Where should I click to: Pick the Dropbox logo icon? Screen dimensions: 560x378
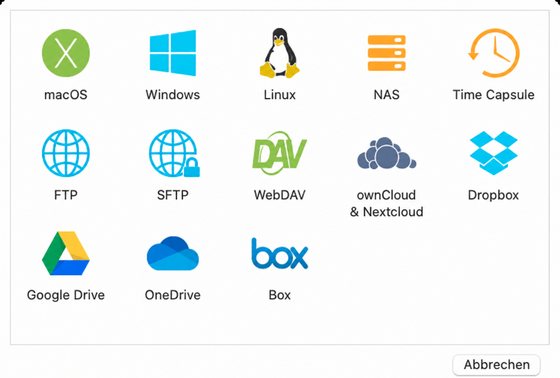[x=494, y=153]
